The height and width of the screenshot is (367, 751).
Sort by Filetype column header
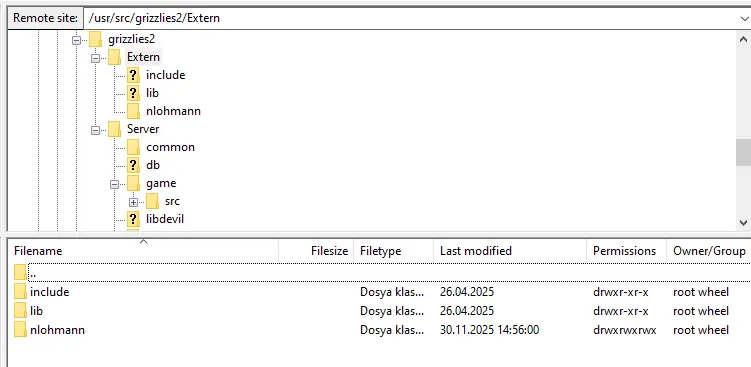(x=394, y=251)
